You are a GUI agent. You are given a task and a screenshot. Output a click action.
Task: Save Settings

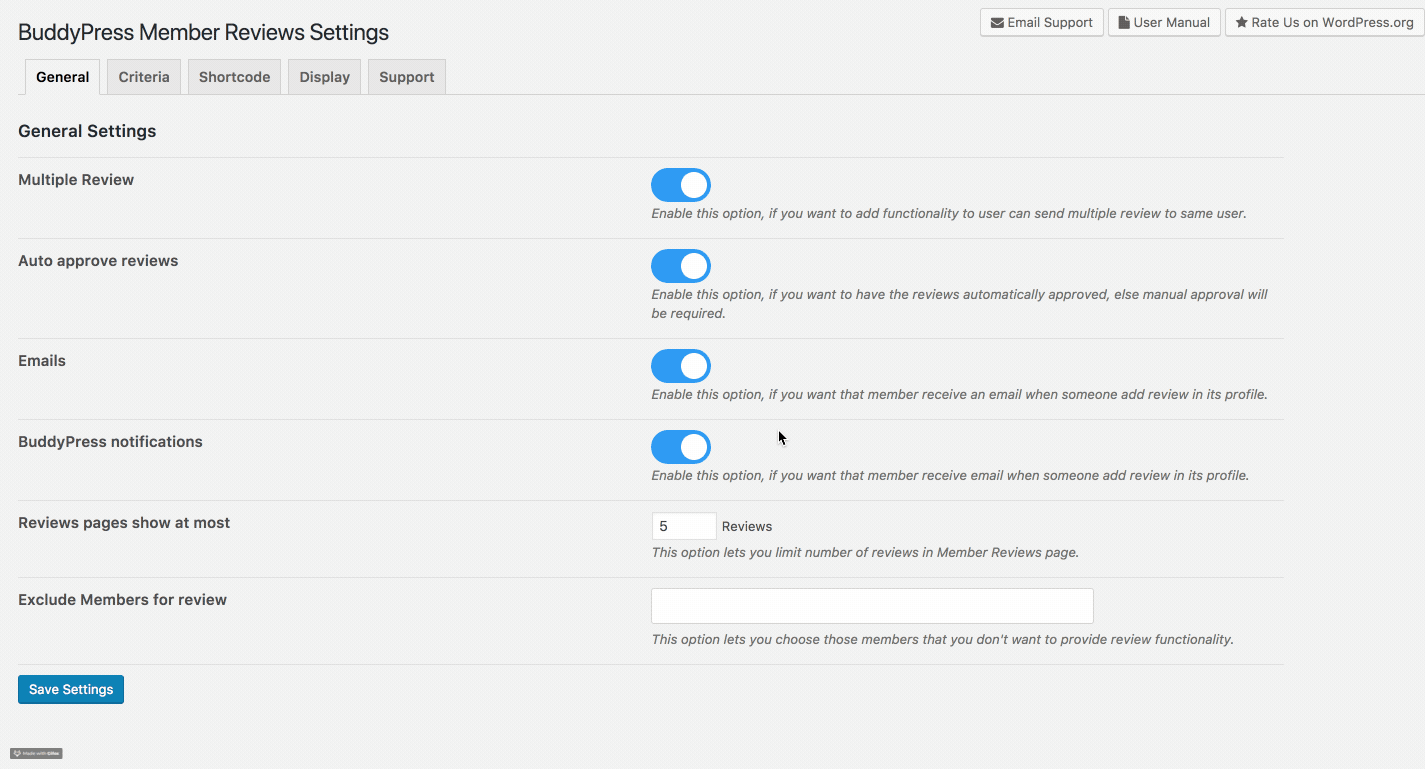coord(71,689)
